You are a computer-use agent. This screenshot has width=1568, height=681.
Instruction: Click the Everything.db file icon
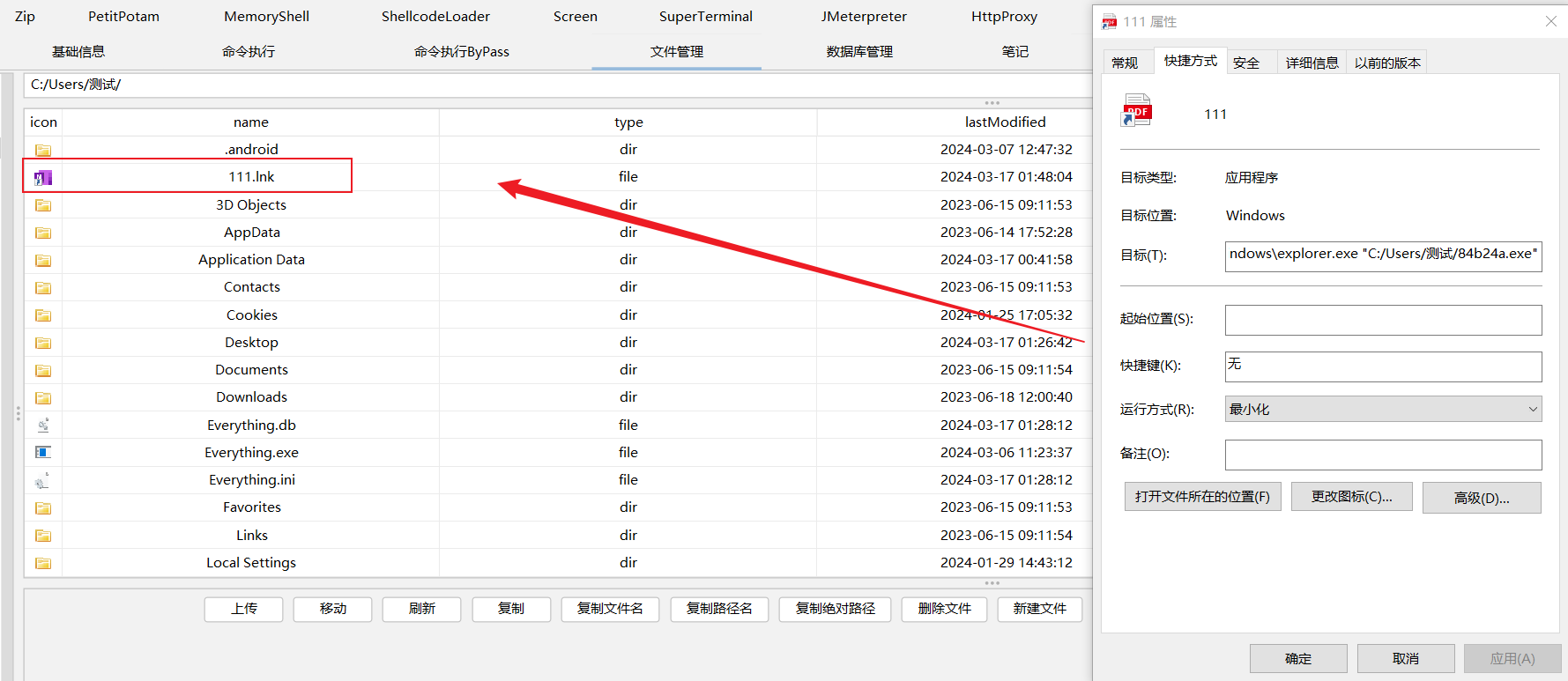pos(43,425)
